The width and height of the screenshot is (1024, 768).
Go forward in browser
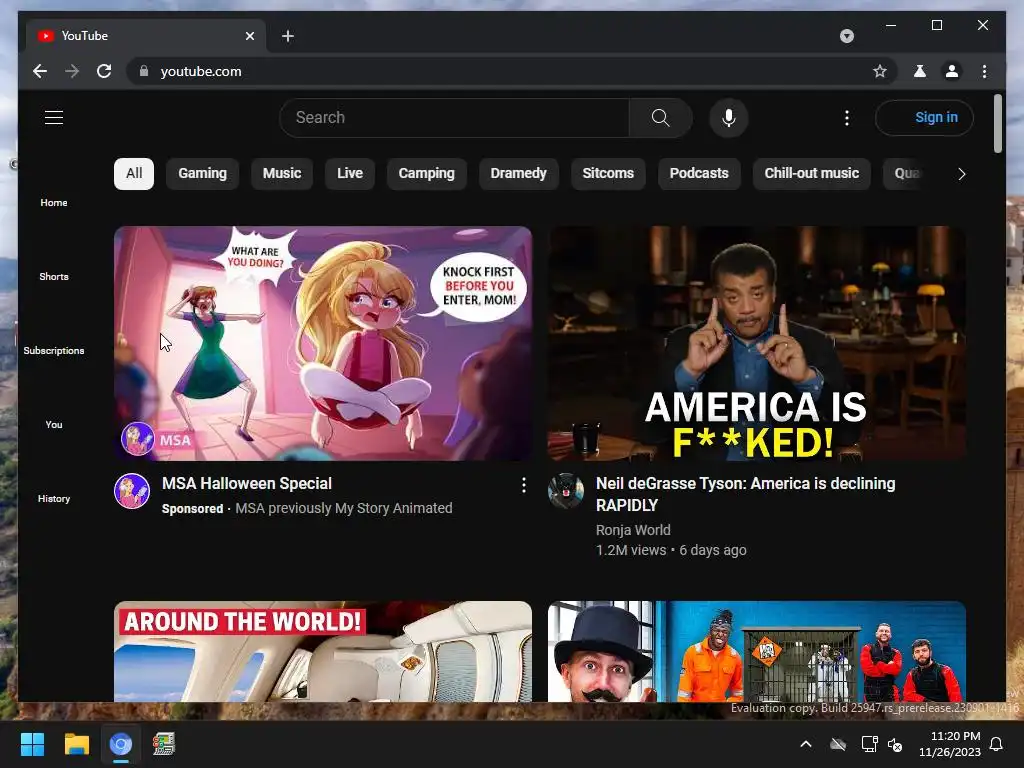pos(72,71)
